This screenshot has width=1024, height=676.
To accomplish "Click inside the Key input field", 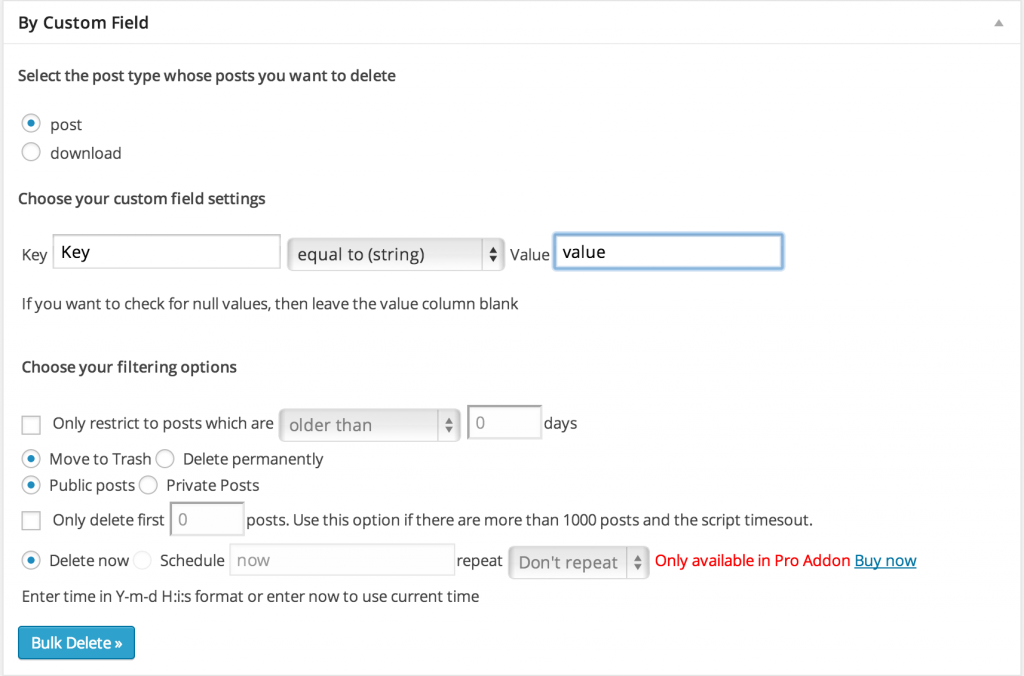I will (x=165, y=251).
